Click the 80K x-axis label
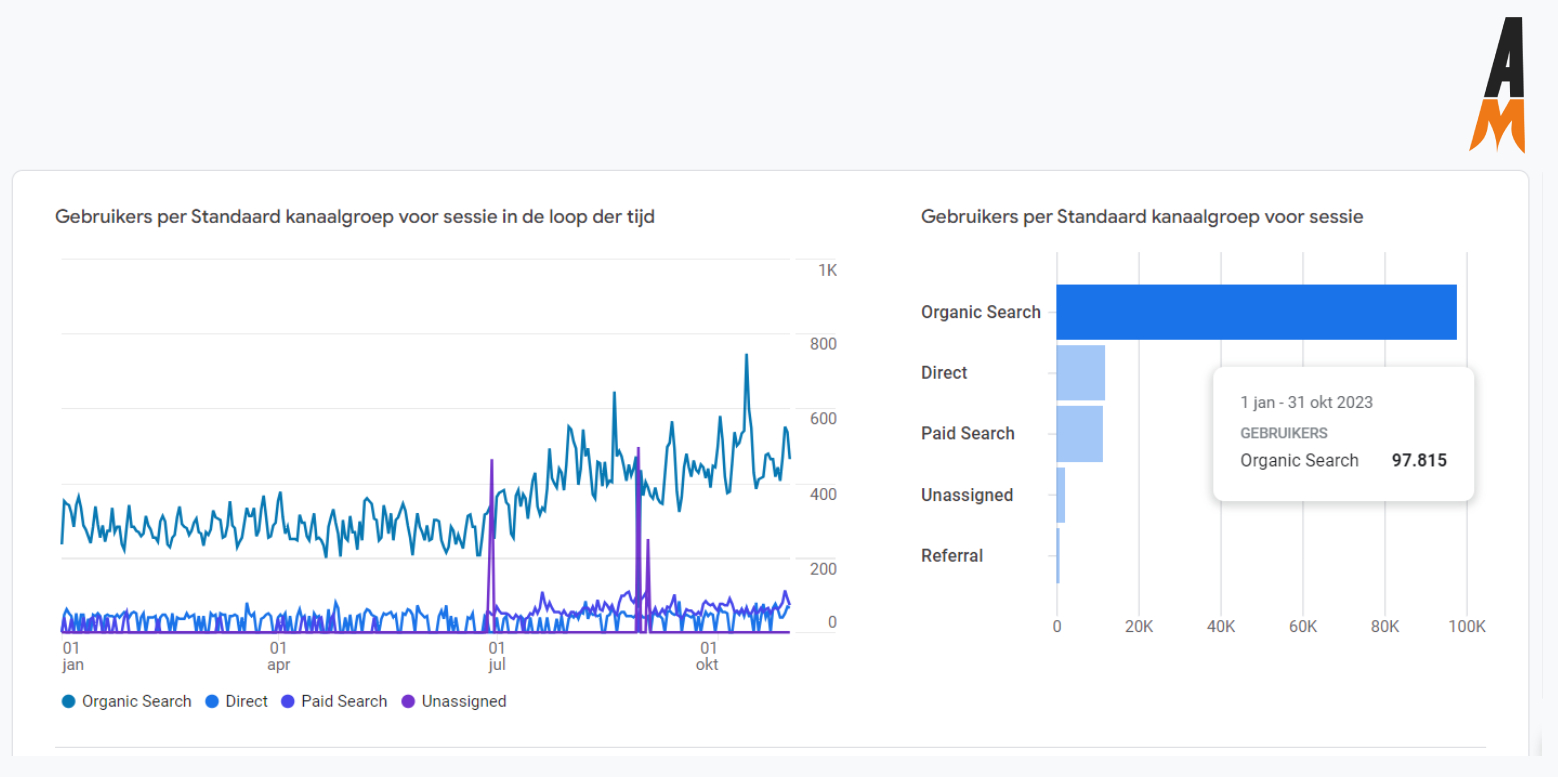This screenshot has width=1558, height=777. tap(1385, 627)
